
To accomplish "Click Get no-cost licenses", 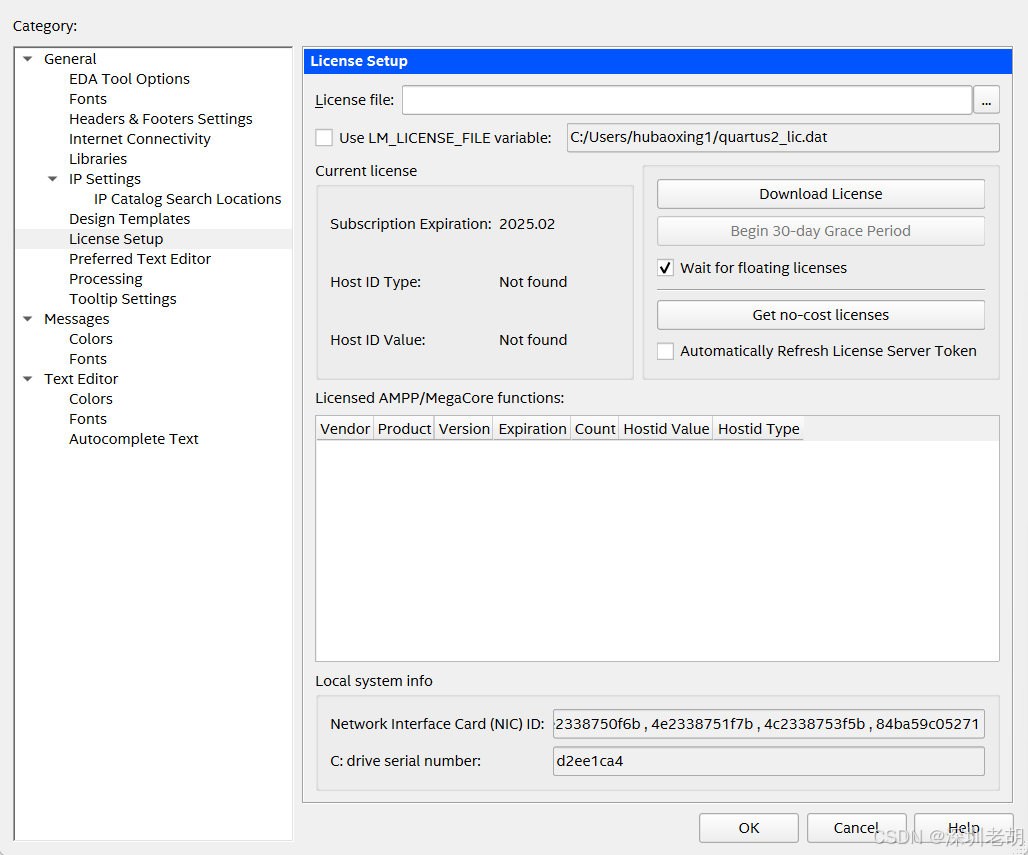I will coord(820,314).
